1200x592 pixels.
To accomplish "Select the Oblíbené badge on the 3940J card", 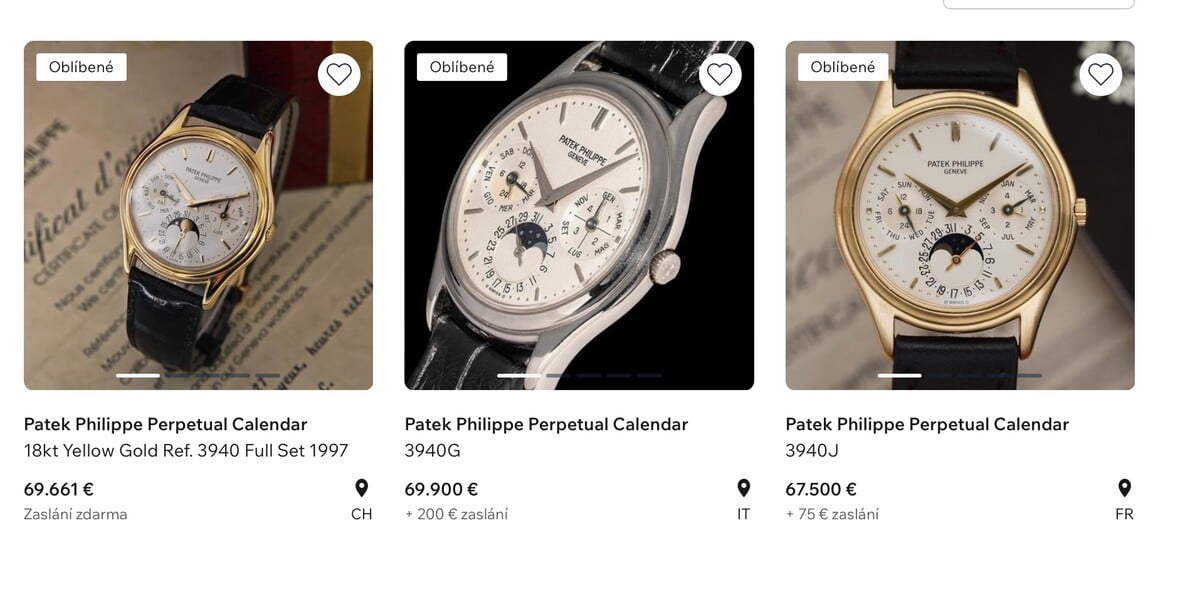I will (x=843, y=66).
